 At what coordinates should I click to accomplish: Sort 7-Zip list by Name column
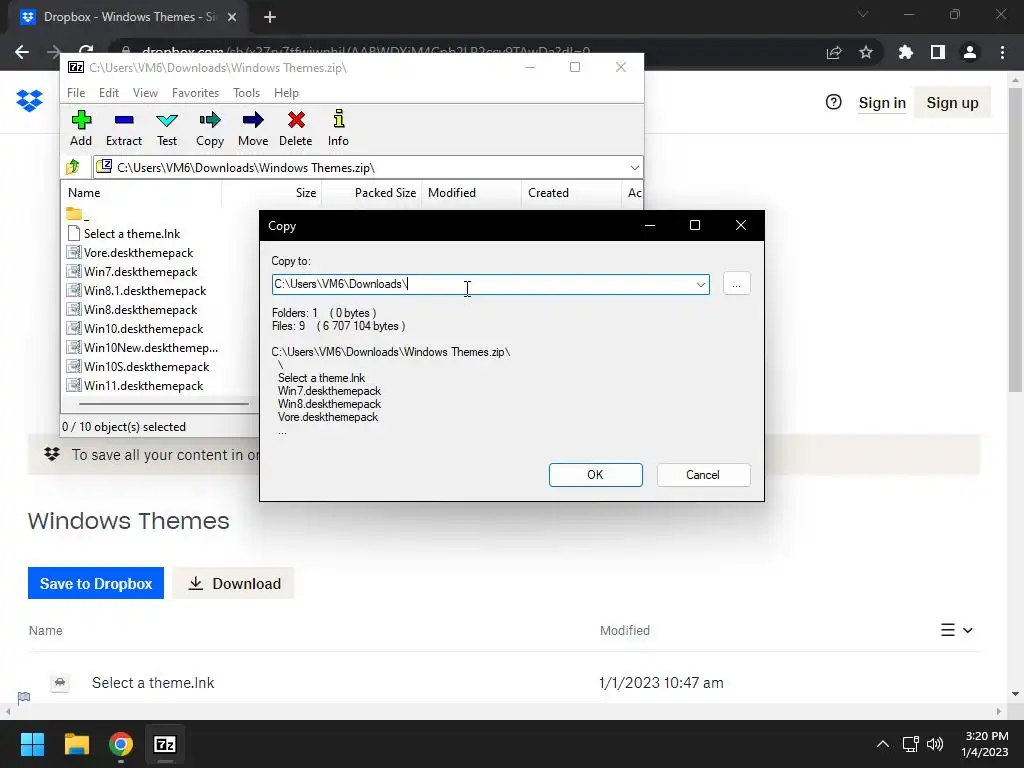click(142, 193)
